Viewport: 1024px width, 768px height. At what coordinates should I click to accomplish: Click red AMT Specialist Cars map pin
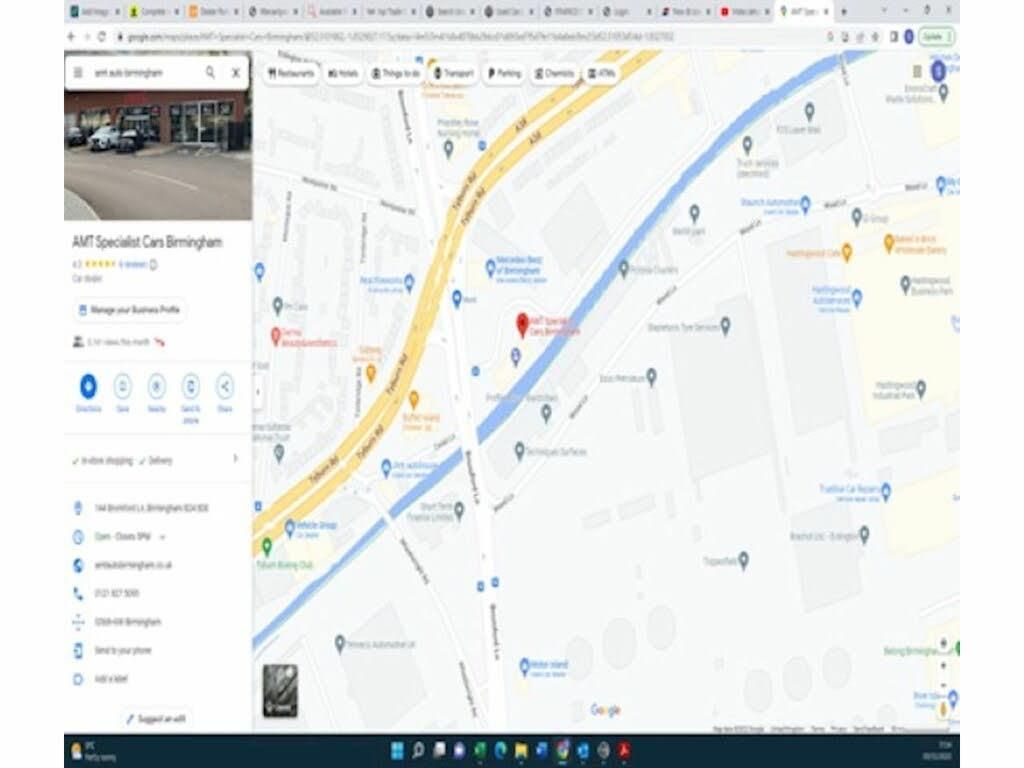[x=521, y=324]
